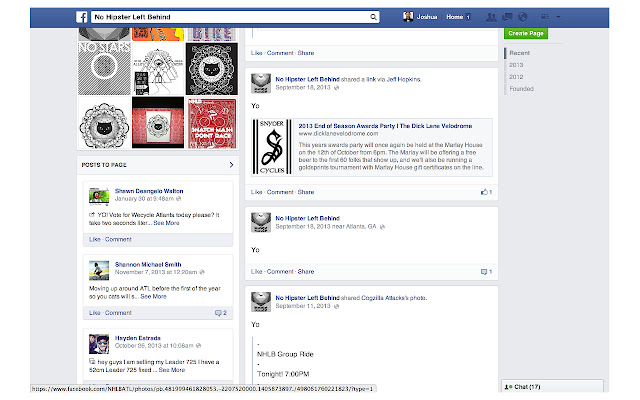Like the Snyder Cycles shared link post

coord(256,192)
